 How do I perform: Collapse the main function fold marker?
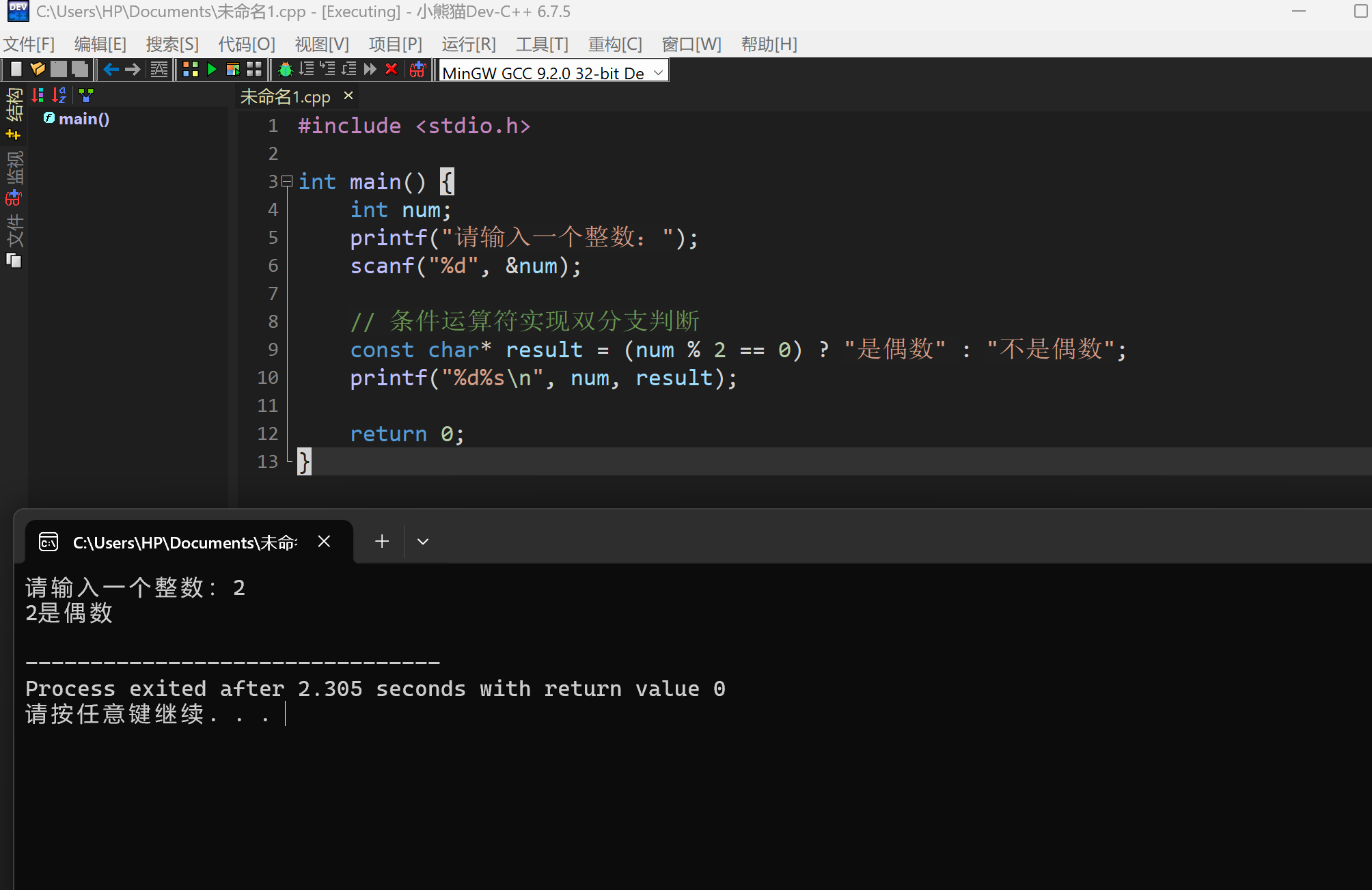coord(287,181)
